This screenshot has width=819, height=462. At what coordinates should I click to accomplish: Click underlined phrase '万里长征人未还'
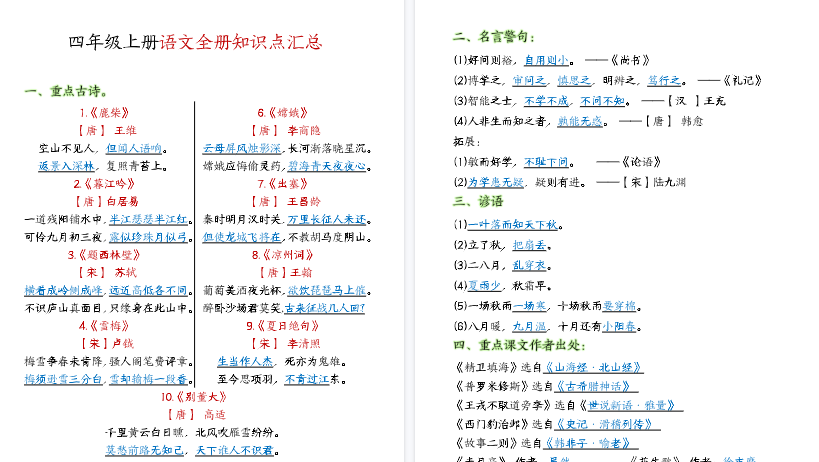click(327, 219)
